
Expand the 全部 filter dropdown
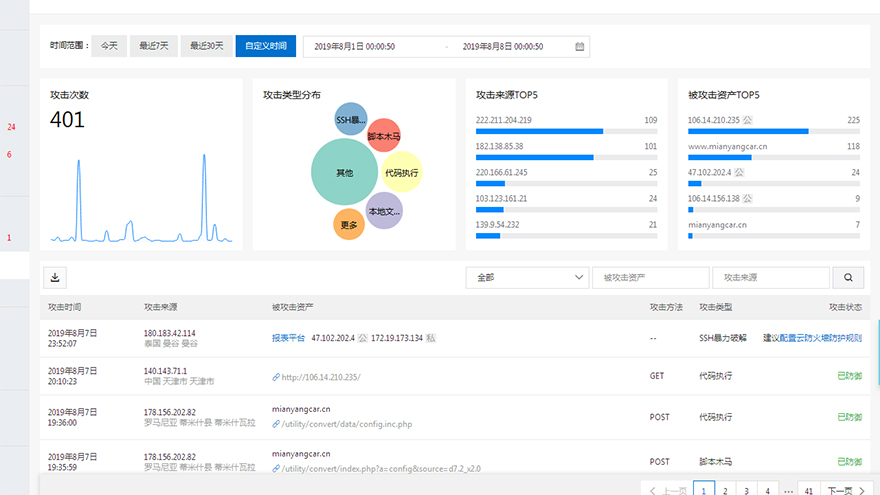point(527,278)
